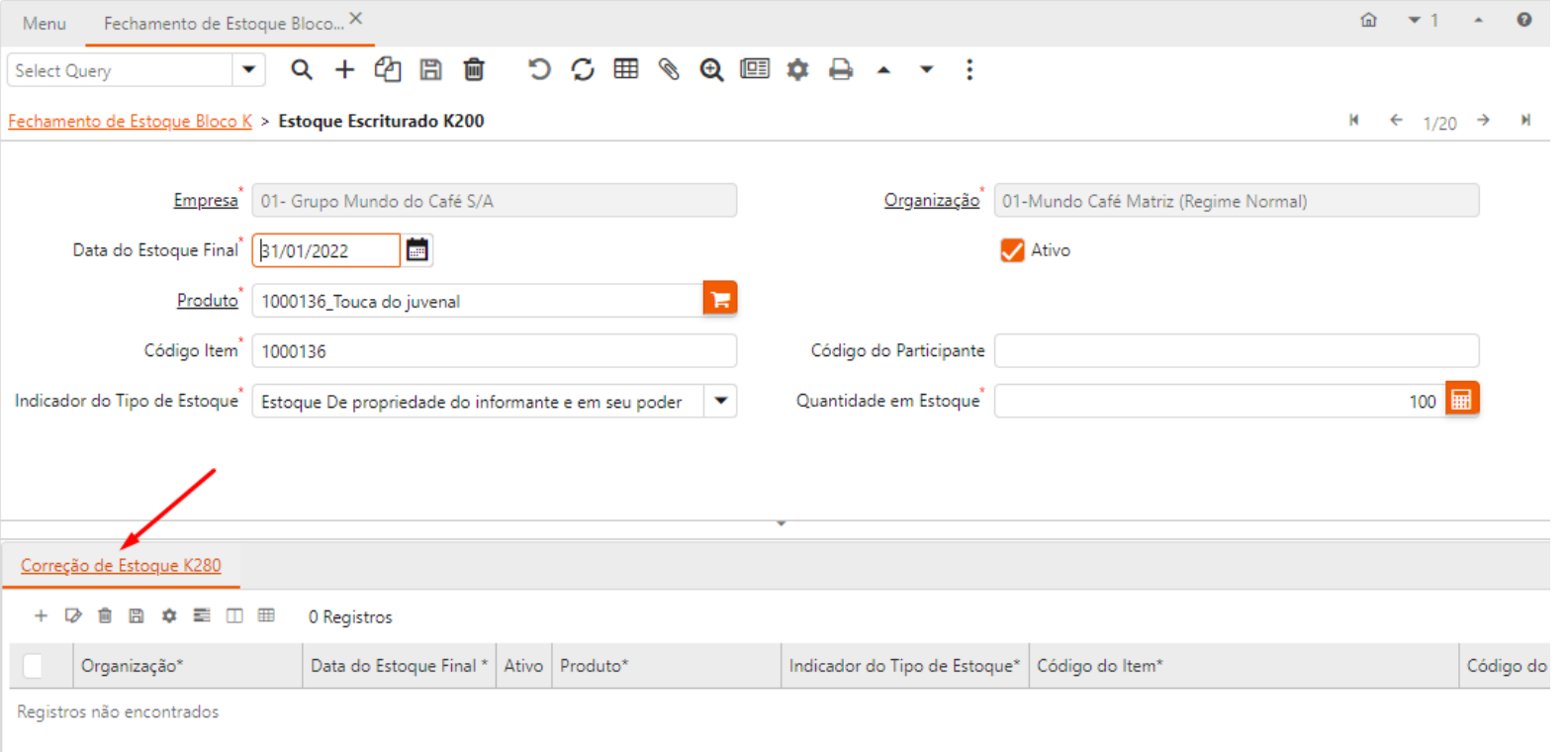Uncheck the Ativo checkbox
The height and width of the screenshot is (752, 1568).
[1011, 250]
